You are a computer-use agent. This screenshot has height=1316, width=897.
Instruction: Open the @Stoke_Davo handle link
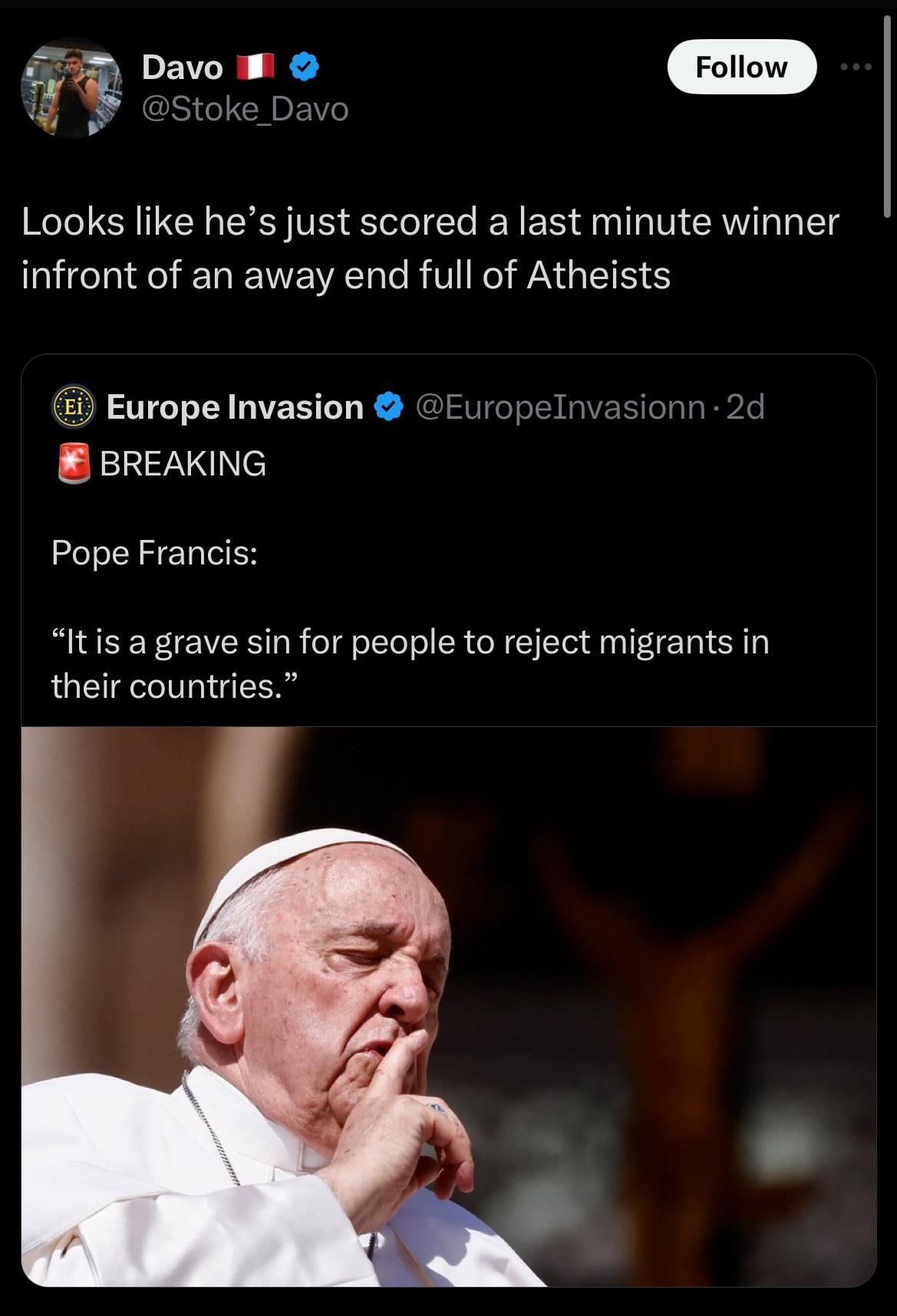click(x=246, y=109)
